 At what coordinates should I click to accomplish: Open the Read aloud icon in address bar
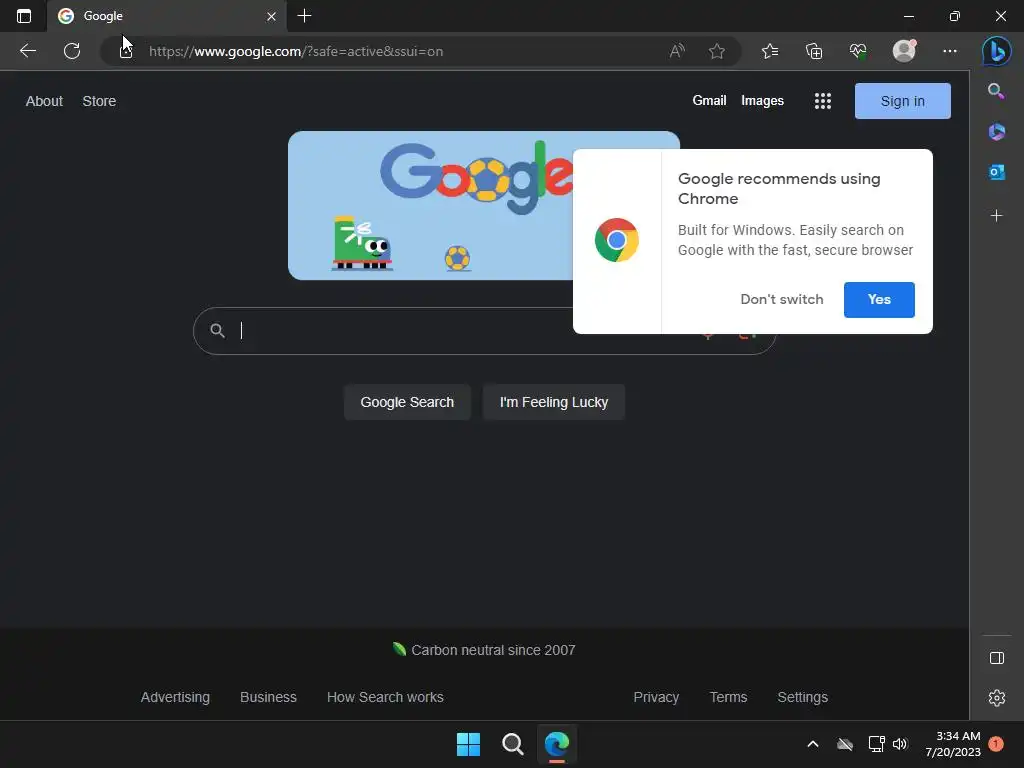pos(677,51)
